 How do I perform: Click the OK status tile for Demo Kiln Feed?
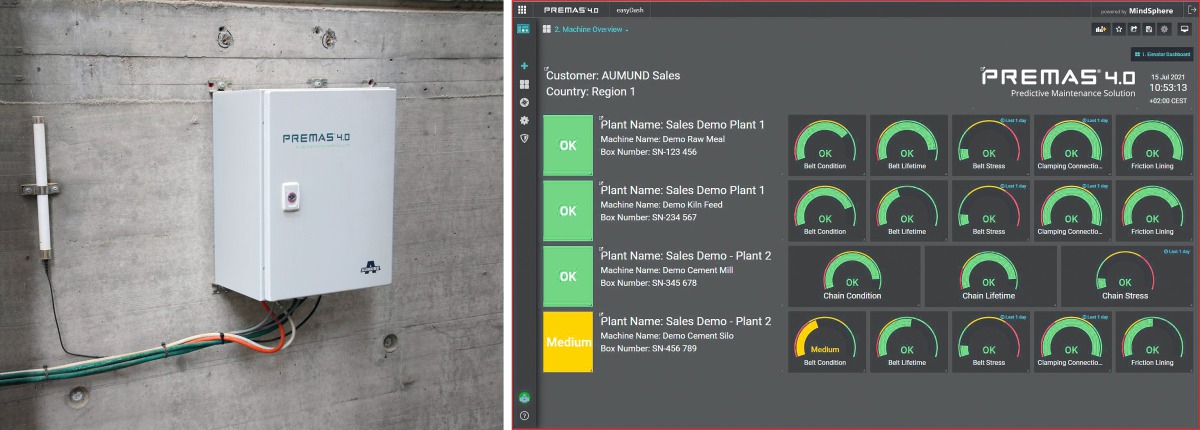568,211
